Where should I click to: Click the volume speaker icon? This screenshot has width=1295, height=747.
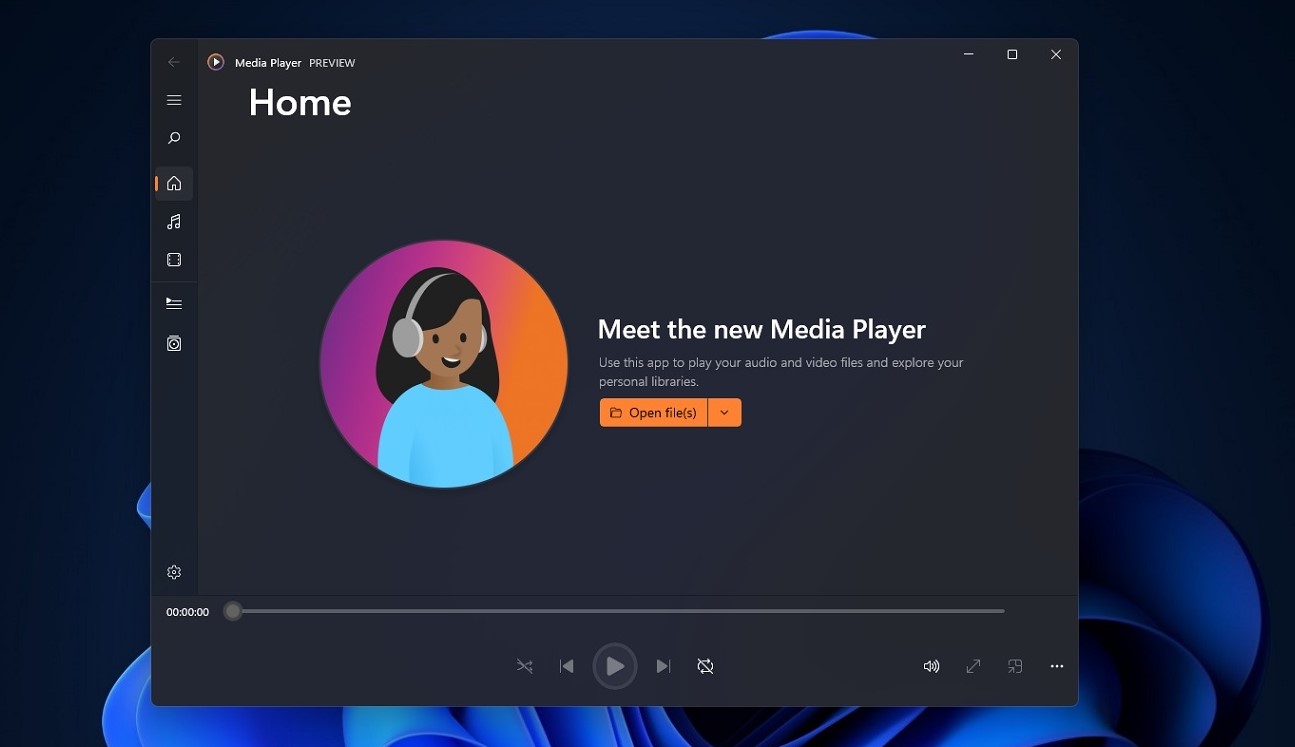tap(931, 666)
